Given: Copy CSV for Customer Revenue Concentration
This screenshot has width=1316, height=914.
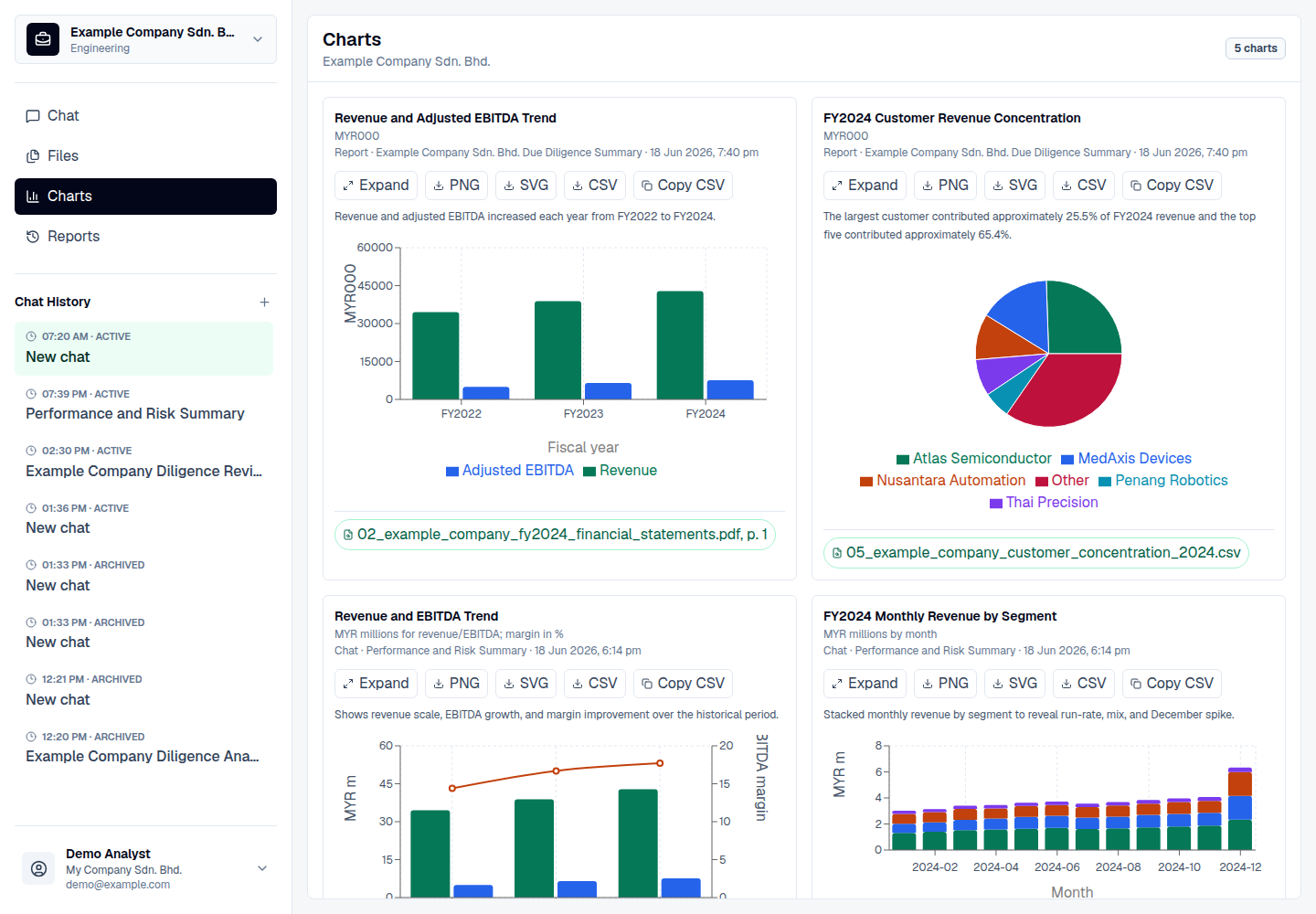Looking at the screenshot, I should pos(1172,186).
